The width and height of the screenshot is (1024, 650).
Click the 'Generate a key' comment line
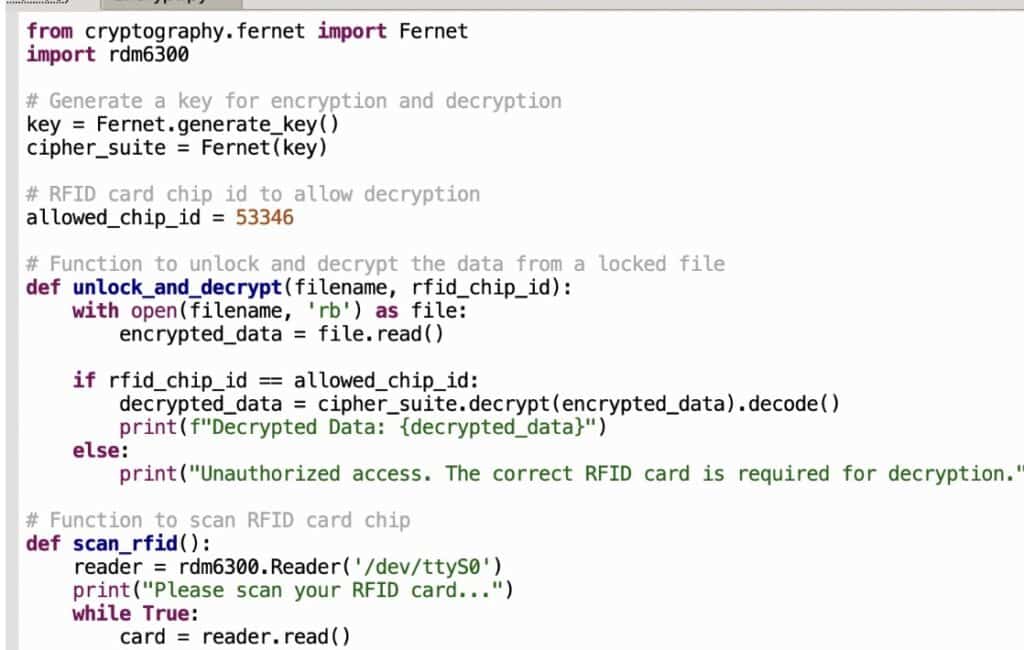[294, 101]
